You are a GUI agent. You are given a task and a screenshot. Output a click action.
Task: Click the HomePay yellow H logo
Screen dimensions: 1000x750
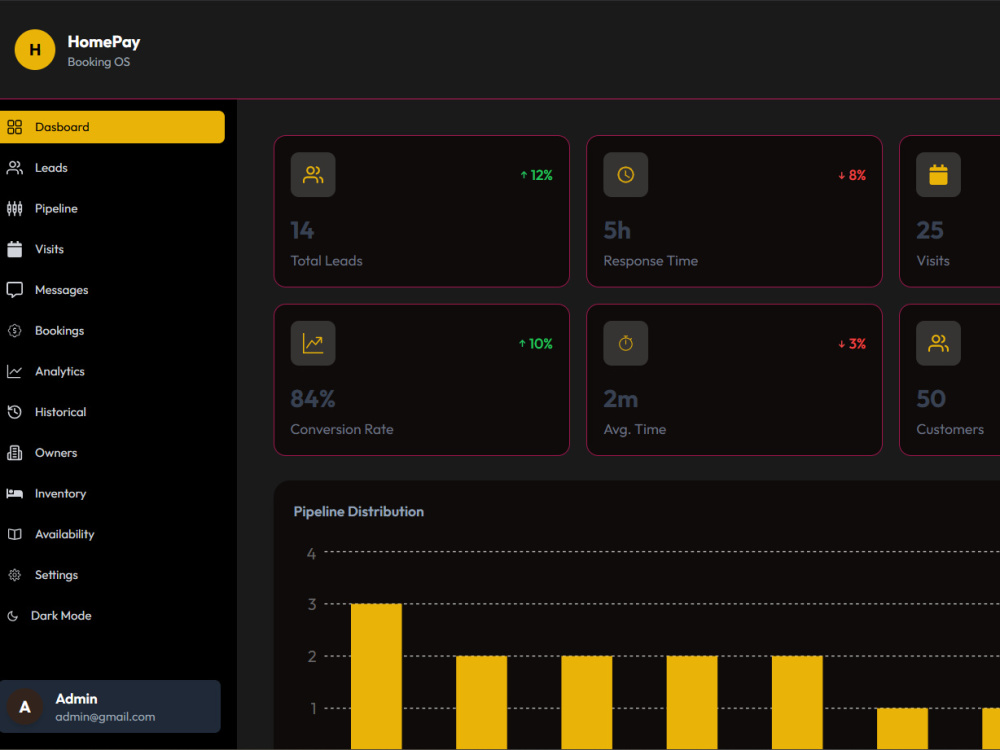pyautogui.click(x=34, y=50)
